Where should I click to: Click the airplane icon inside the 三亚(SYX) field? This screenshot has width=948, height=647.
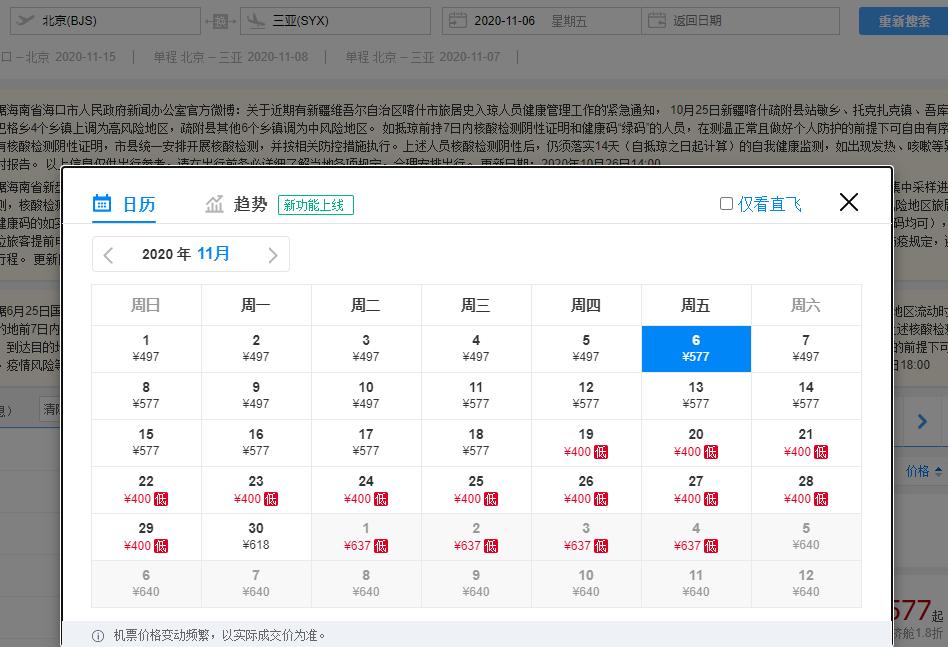click(x=254, y=20)
